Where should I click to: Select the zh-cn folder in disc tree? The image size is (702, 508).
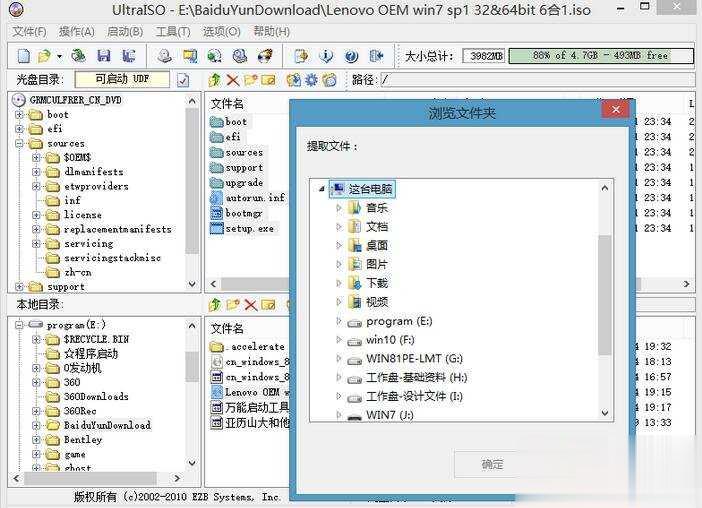77,272
